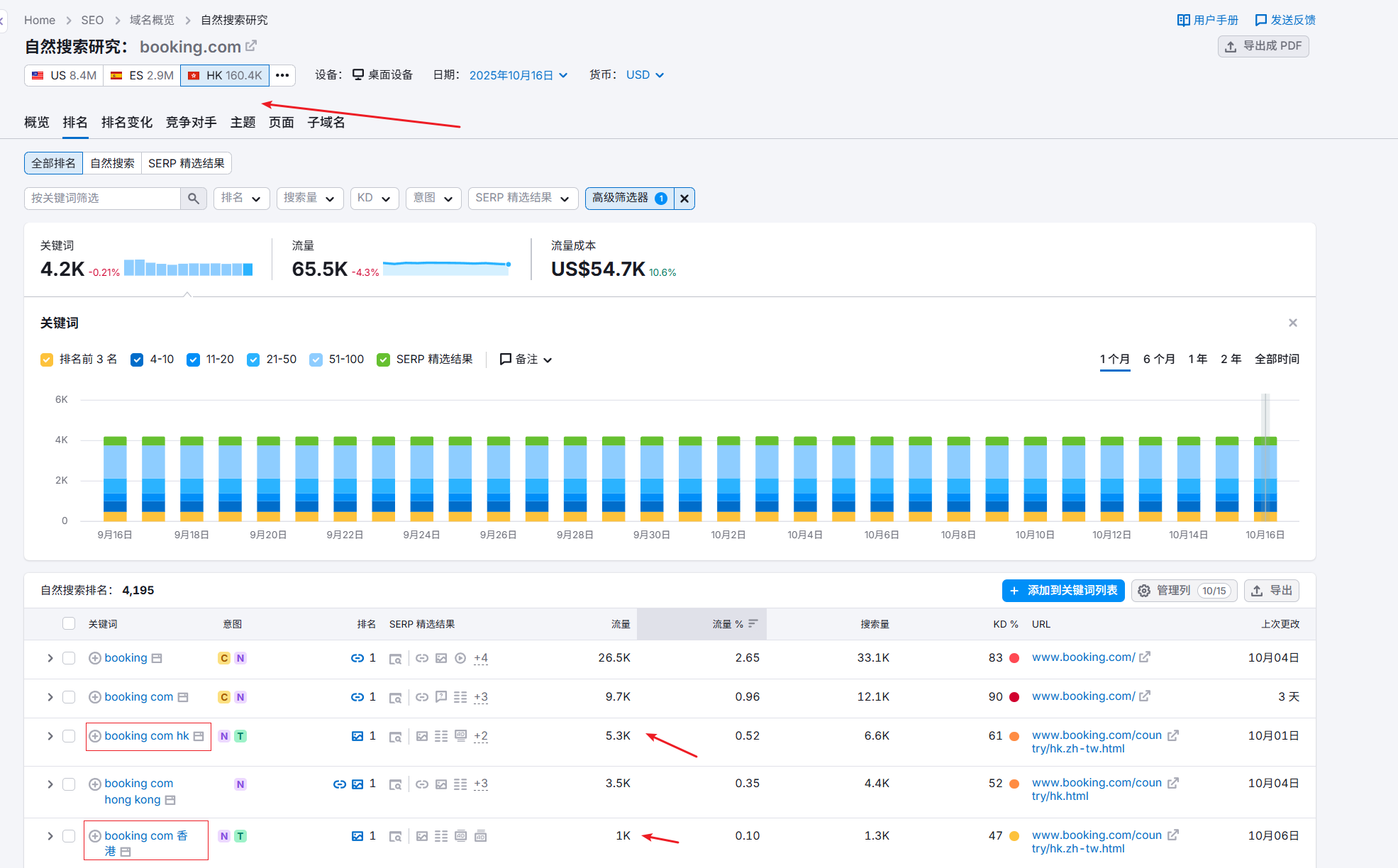Open the three-dots more databases button
This screenshot has height=868, width=1398.
282,75
